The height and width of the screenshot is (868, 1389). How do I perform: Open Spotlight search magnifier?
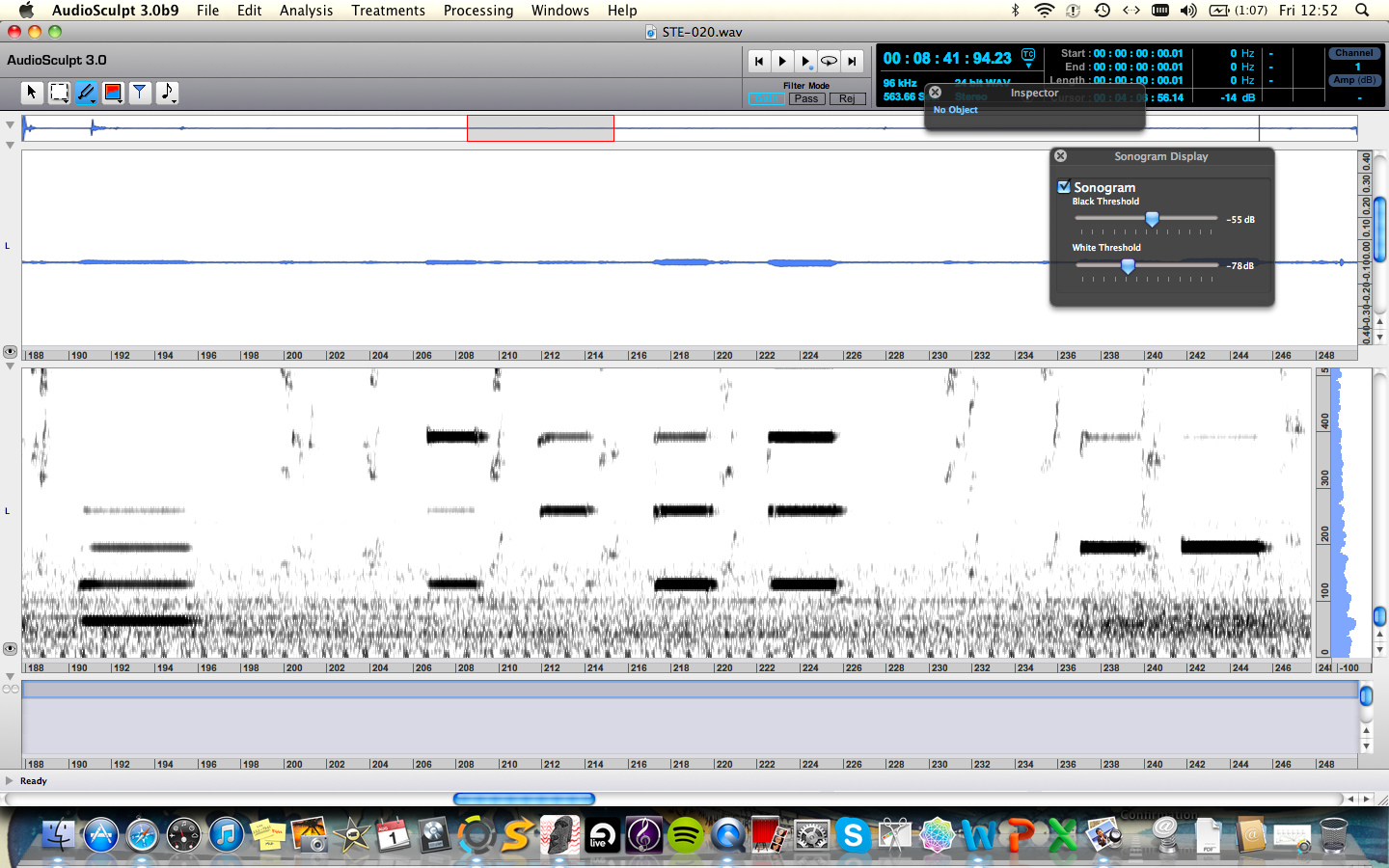[x=1362, y=10]
